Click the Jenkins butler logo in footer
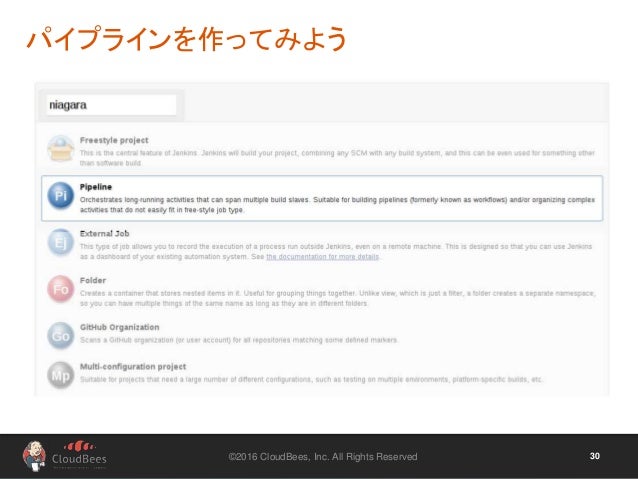The image size is (638, 479). 34,456
